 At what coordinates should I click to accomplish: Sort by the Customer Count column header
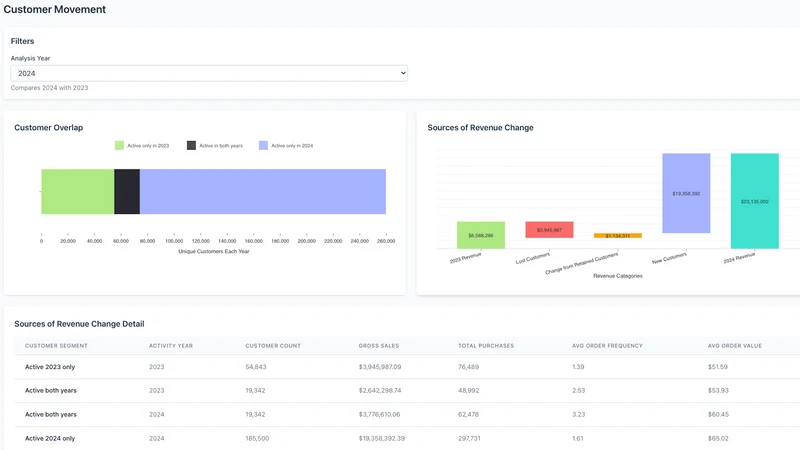pyautogui.click(x=273, y=346)
